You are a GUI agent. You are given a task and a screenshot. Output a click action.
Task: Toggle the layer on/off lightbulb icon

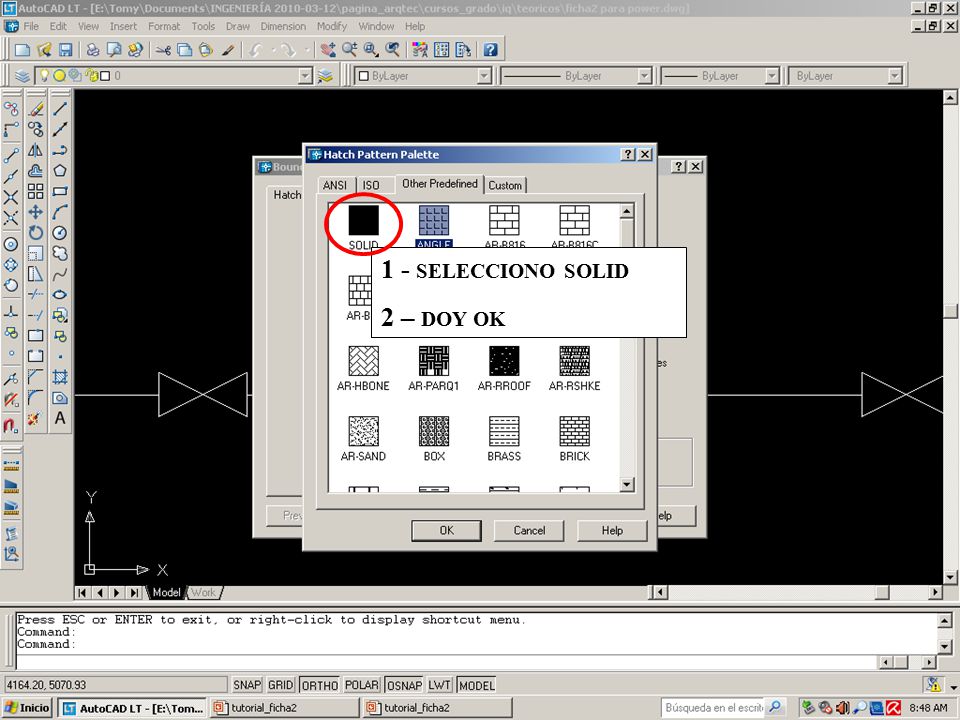[x=44, y=76]
